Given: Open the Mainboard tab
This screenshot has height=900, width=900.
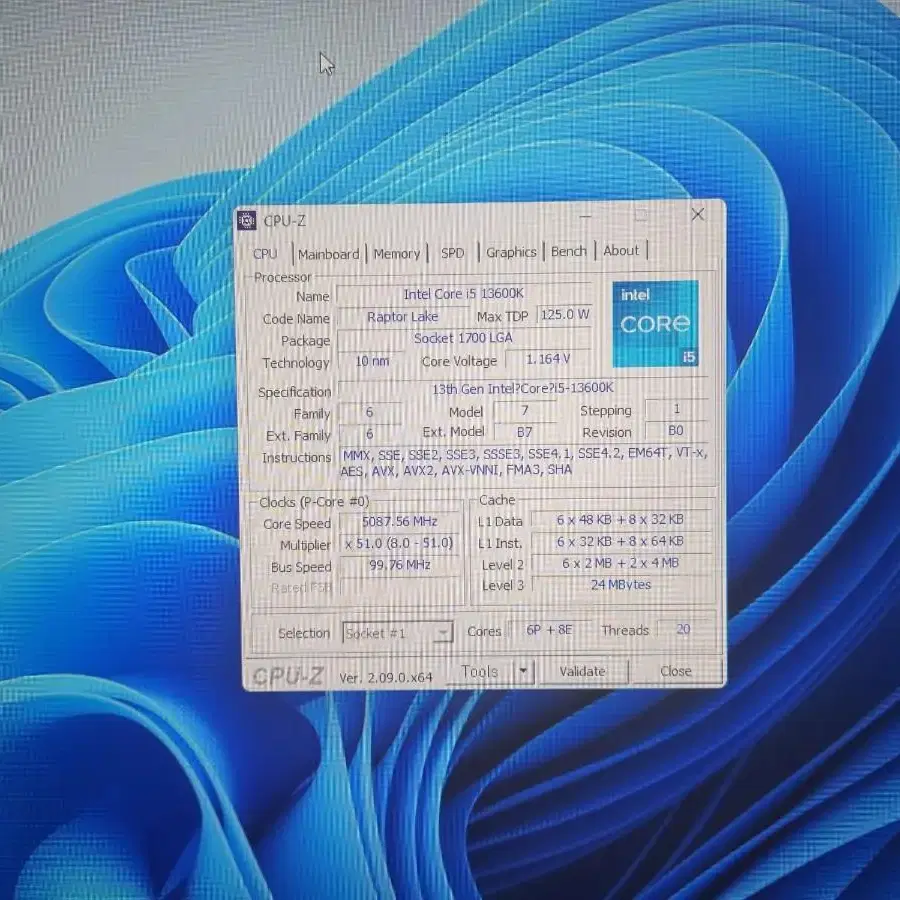Looking at the screenshot, I should click(328, 254).
